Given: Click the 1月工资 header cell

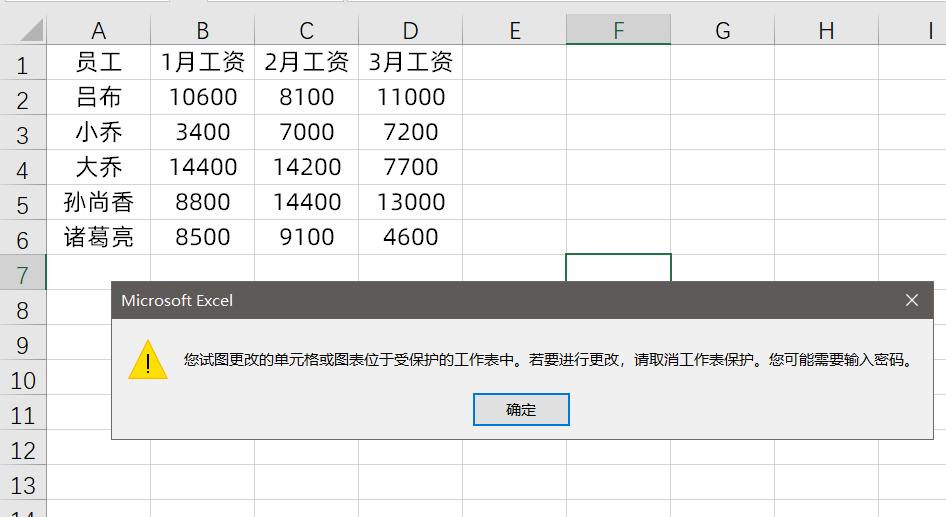Looking at the screenshot, I should tap(203, 62).
